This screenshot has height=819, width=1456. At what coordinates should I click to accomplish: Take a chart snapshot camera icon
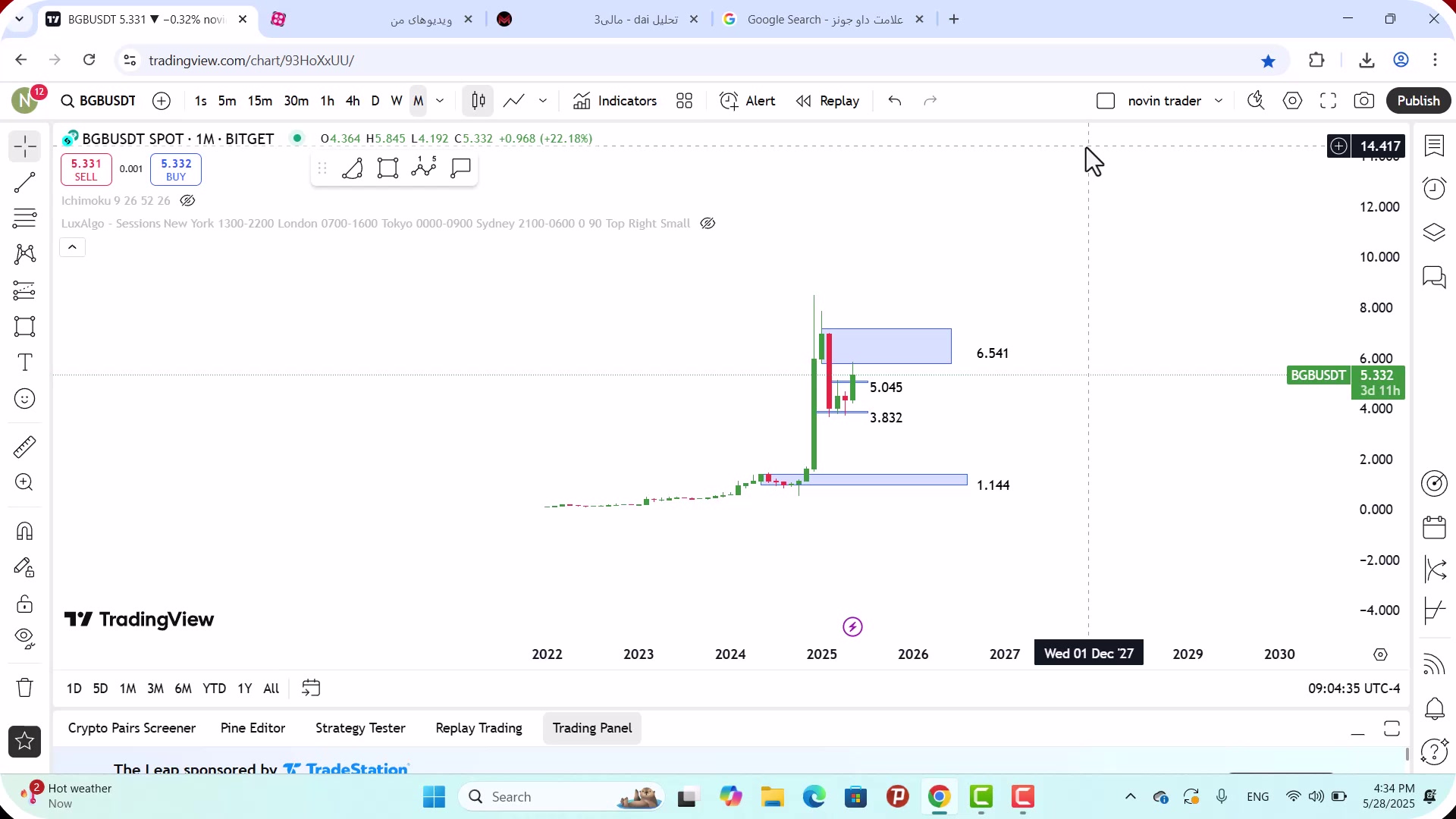point(1364,101)
